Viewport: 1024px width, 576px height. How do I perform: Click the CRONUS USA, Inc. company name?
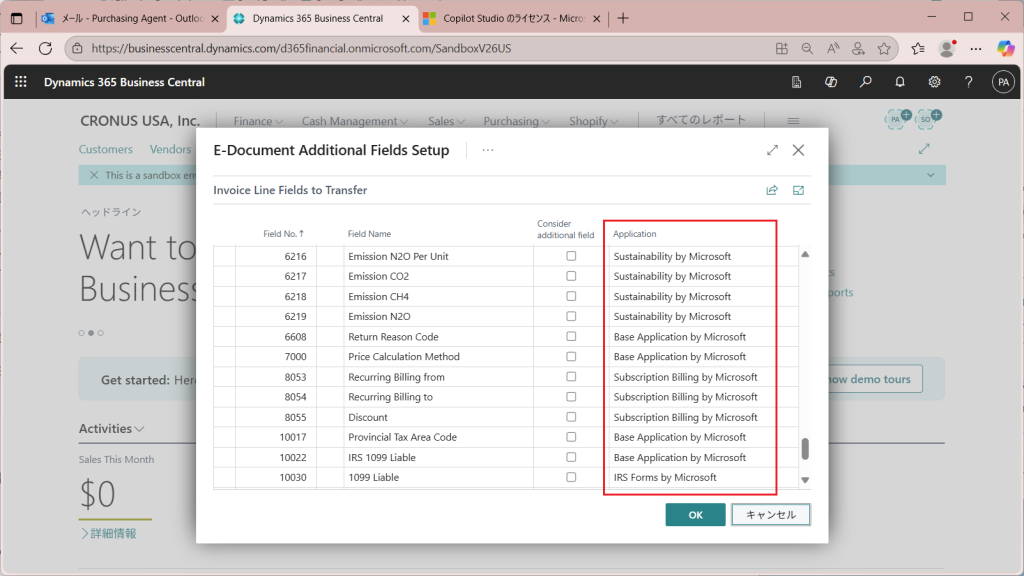coord(140,121)
